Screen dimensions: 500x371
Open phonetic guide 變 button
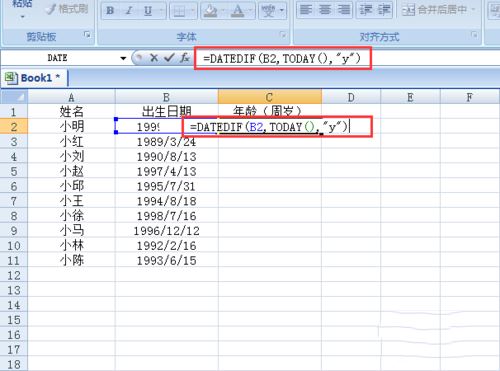pos(269,11)
